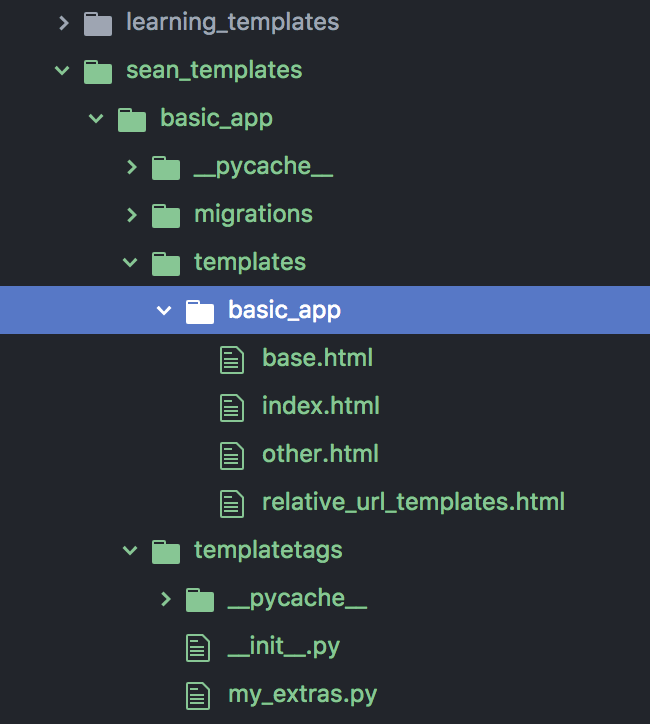This screenshot has width=650, height=724.
Task: Open index.html file
Action: [320, 406]
